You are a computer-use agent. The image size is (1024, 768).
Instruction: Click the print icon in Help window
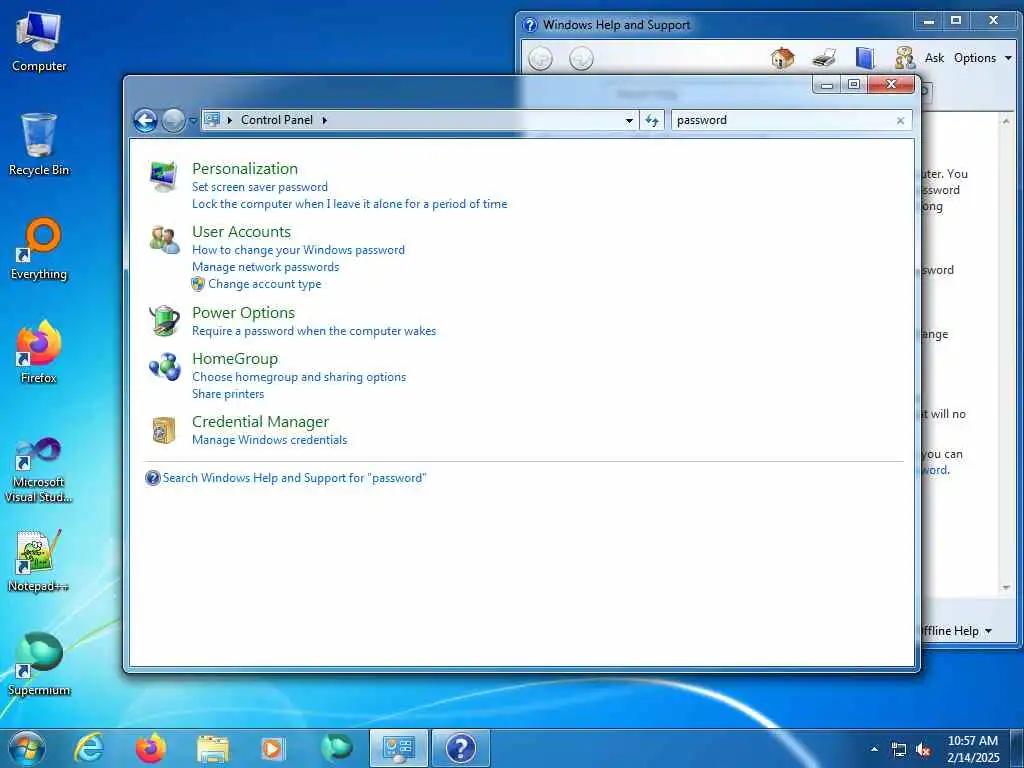[824, 58]
